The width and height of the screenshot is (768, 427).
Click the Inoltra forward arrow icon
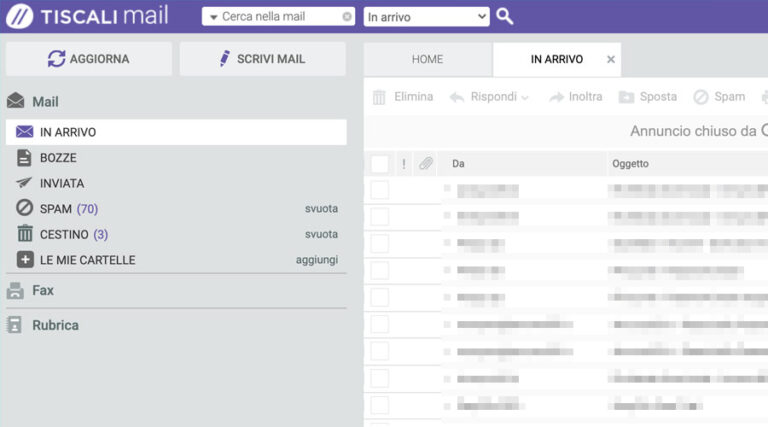[x=556, y=97]
